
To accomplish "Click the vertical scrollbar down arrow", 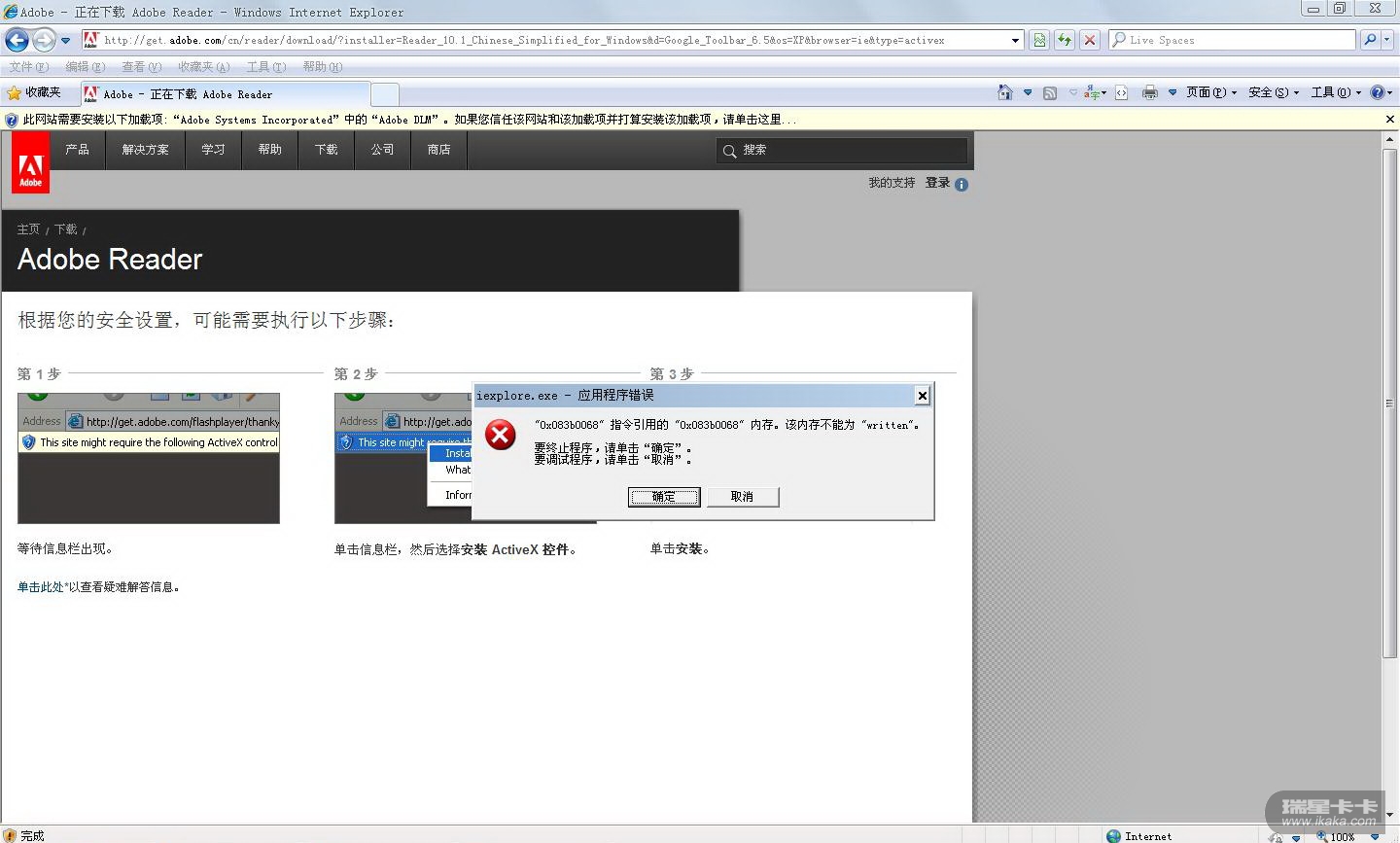I will pos(1390,815).
